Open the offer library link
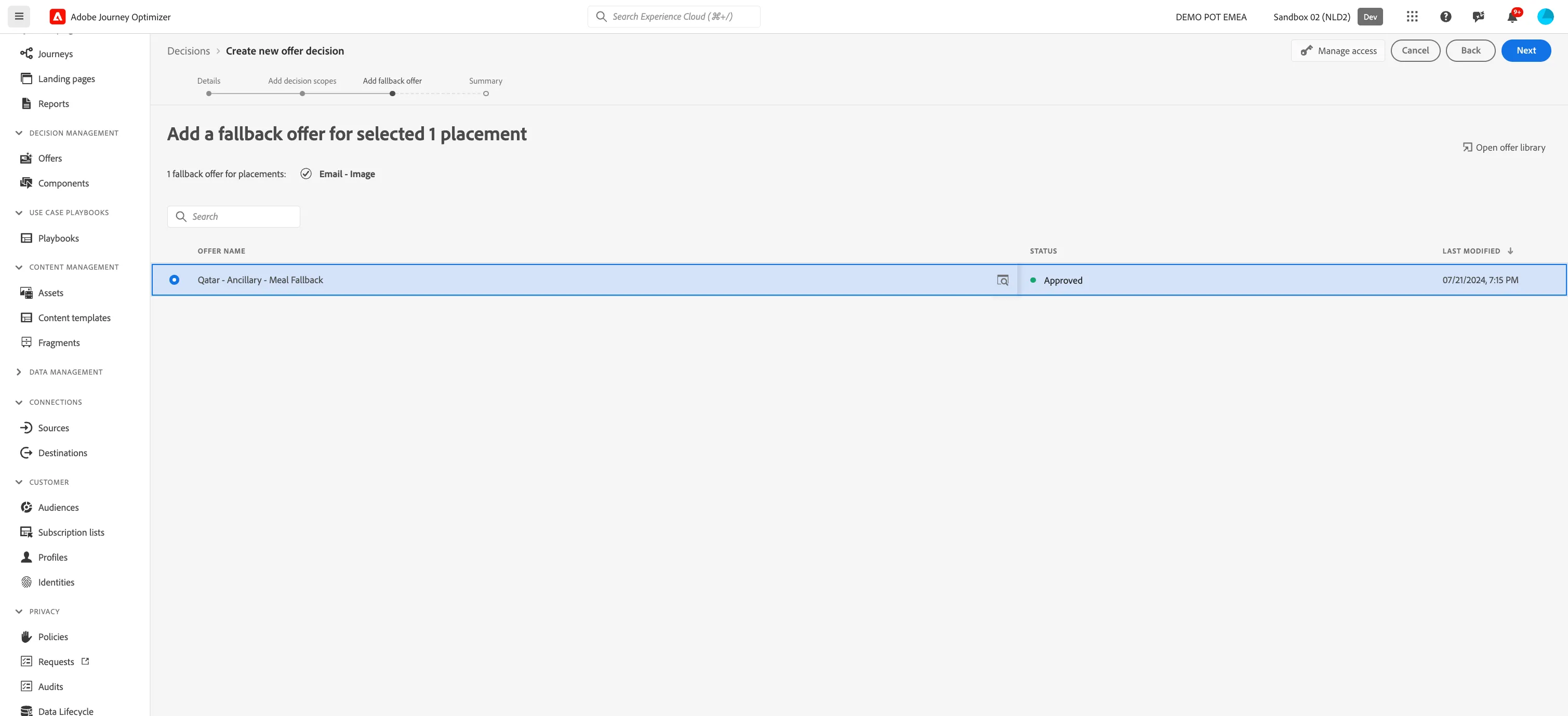Screen dimensions: 1568x716 point(1504,148)
